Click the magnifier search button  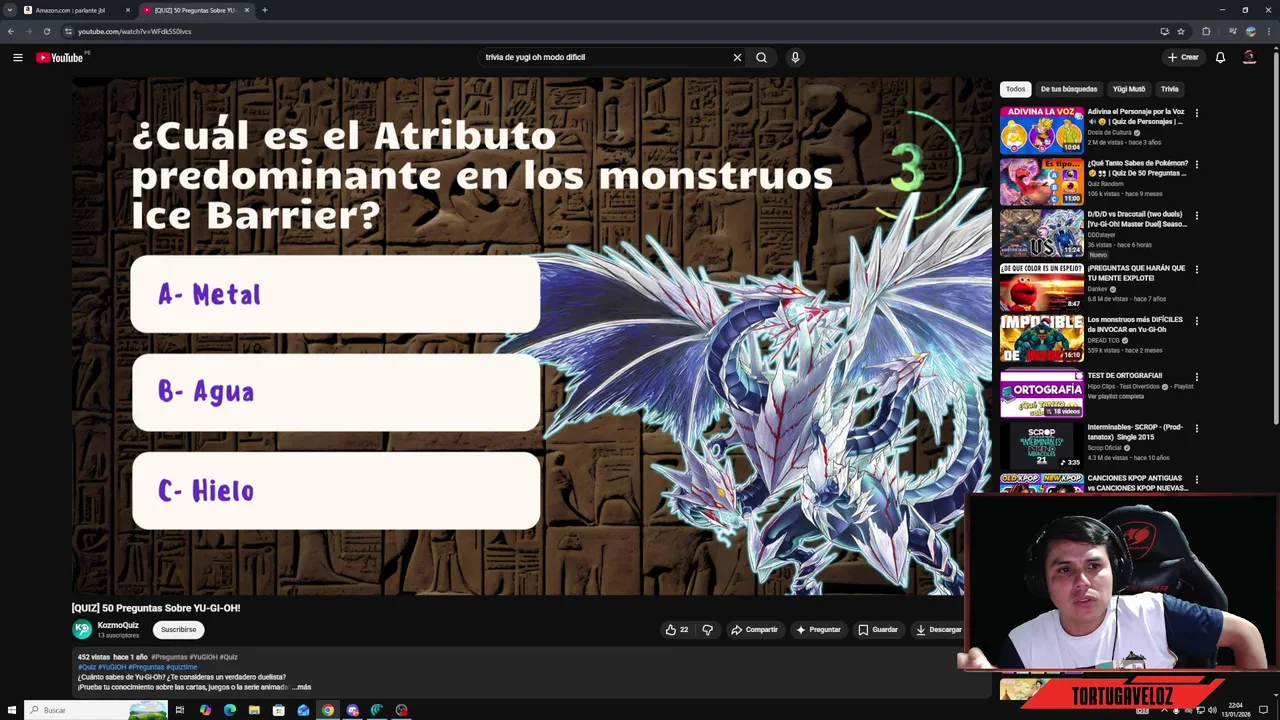pyautogui.click(x=761, y=57)
